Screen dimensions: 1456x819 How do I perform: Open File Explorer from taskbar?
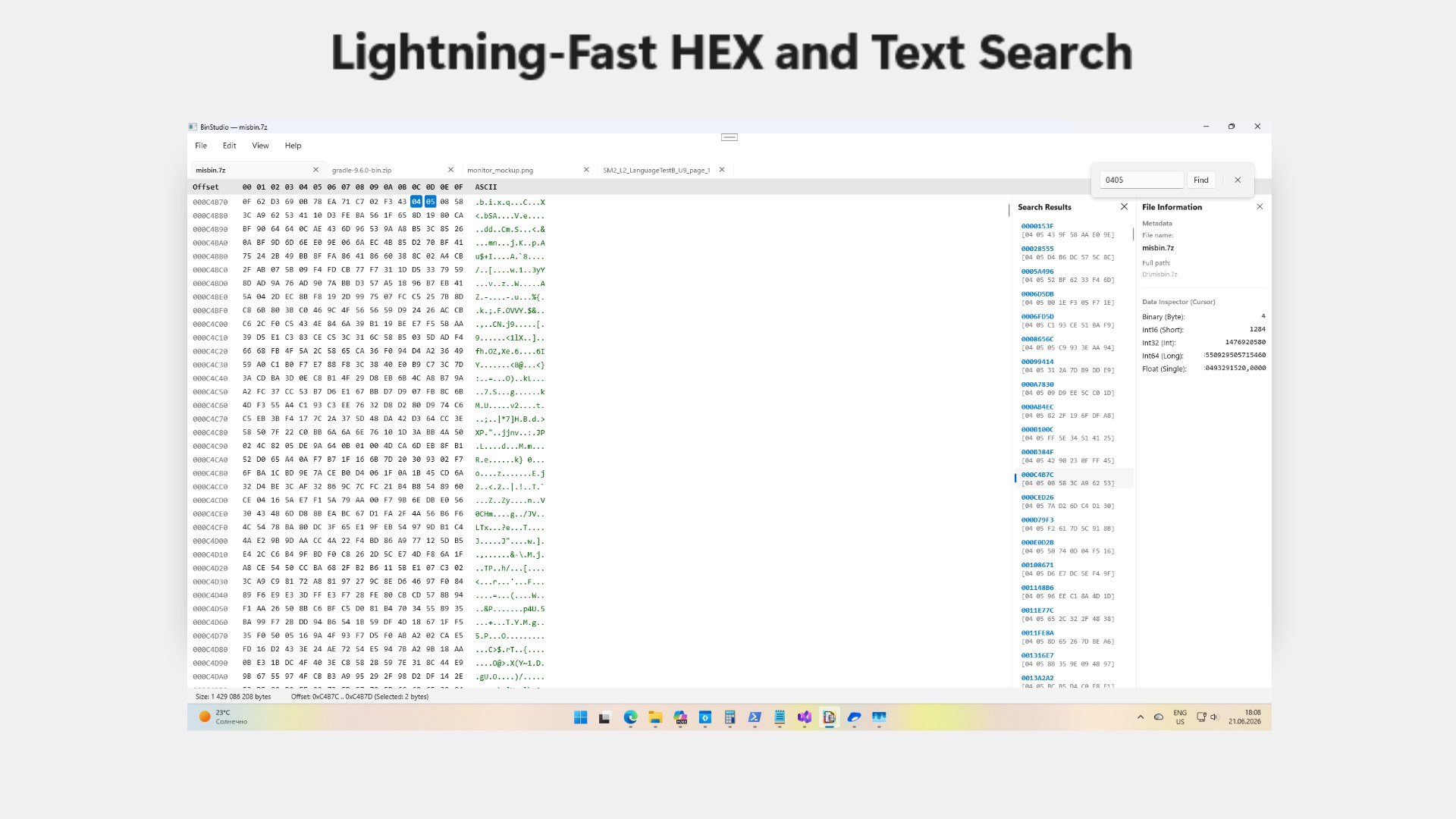[x=655, y=717]
